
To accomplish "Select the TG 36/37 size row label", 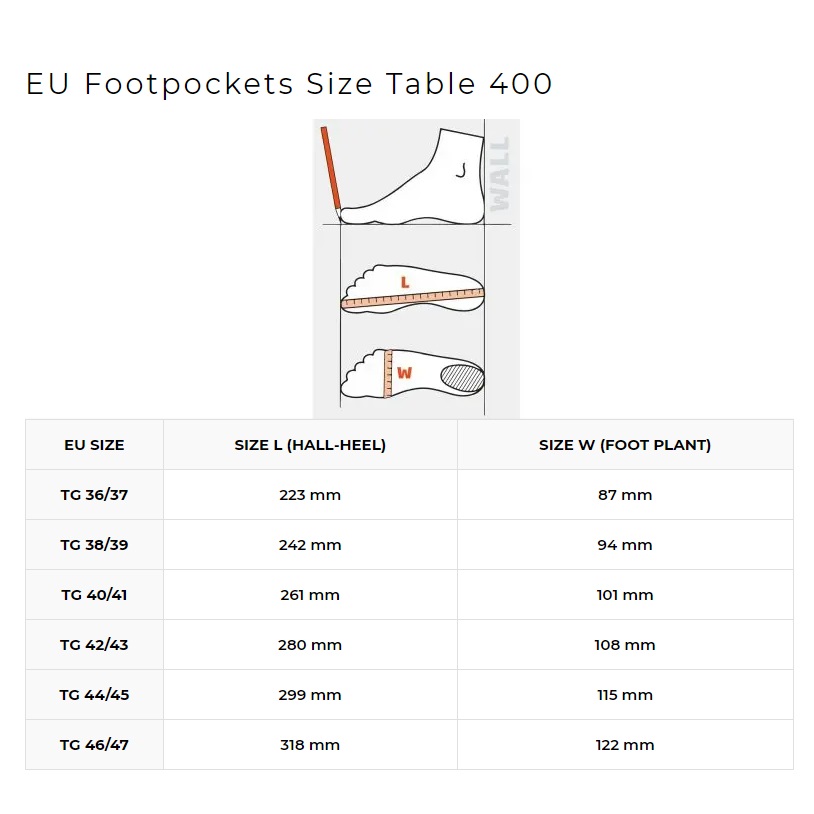I will 94,495.
